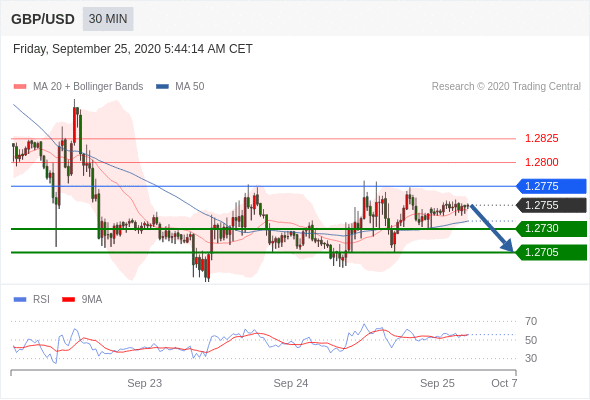Select the 1.2800 resistance level label
Viewport: 590px width, 400px height.
point(541,162)
